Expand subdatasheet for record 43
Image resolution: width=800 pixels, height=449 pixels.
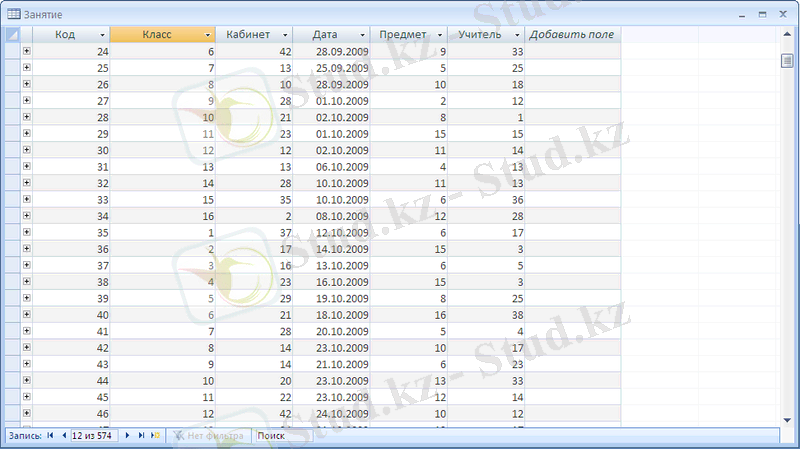[x=27, y=364]
